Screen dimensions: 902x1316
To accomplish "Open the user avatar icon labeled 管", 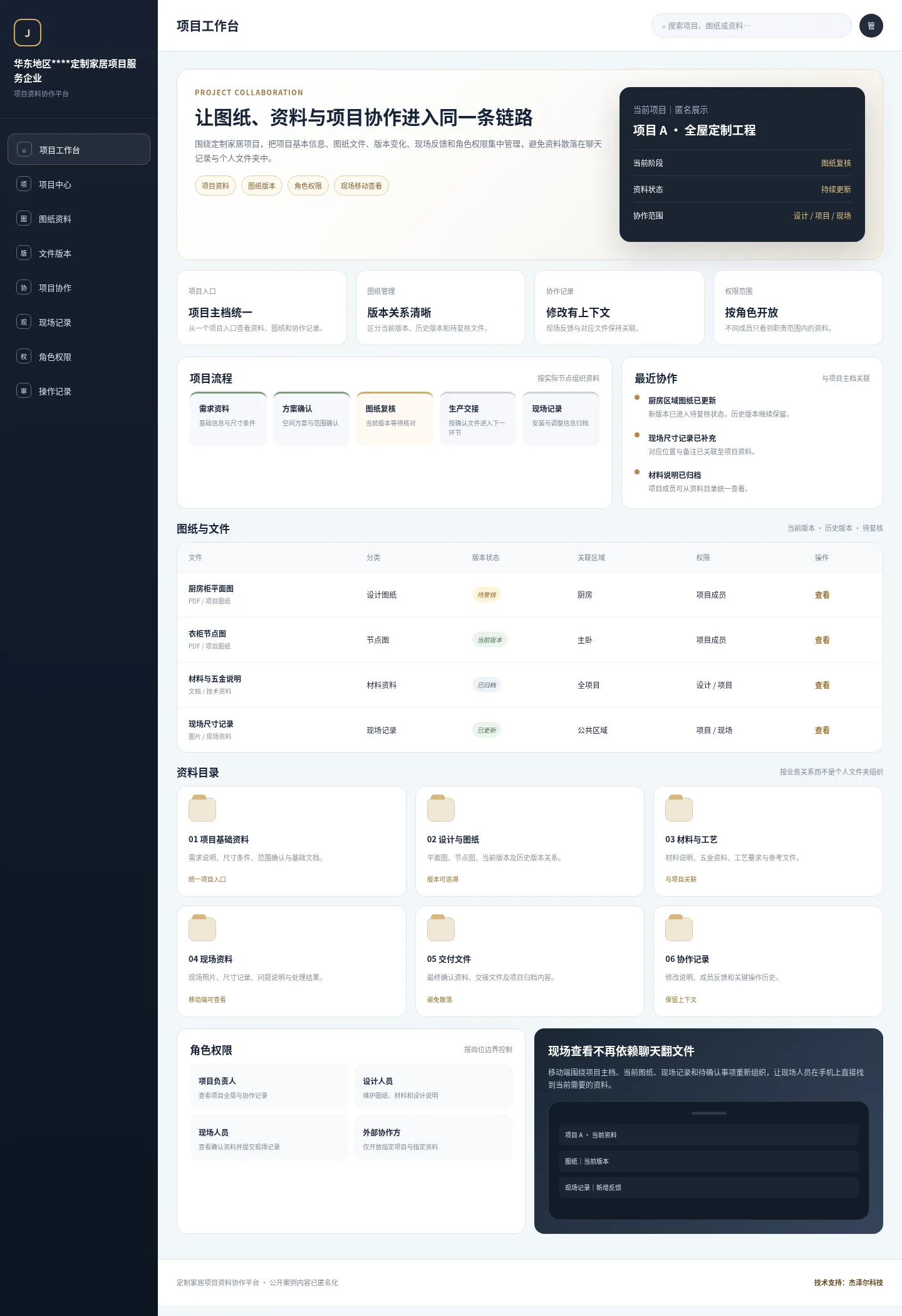I will click(871, 26).
